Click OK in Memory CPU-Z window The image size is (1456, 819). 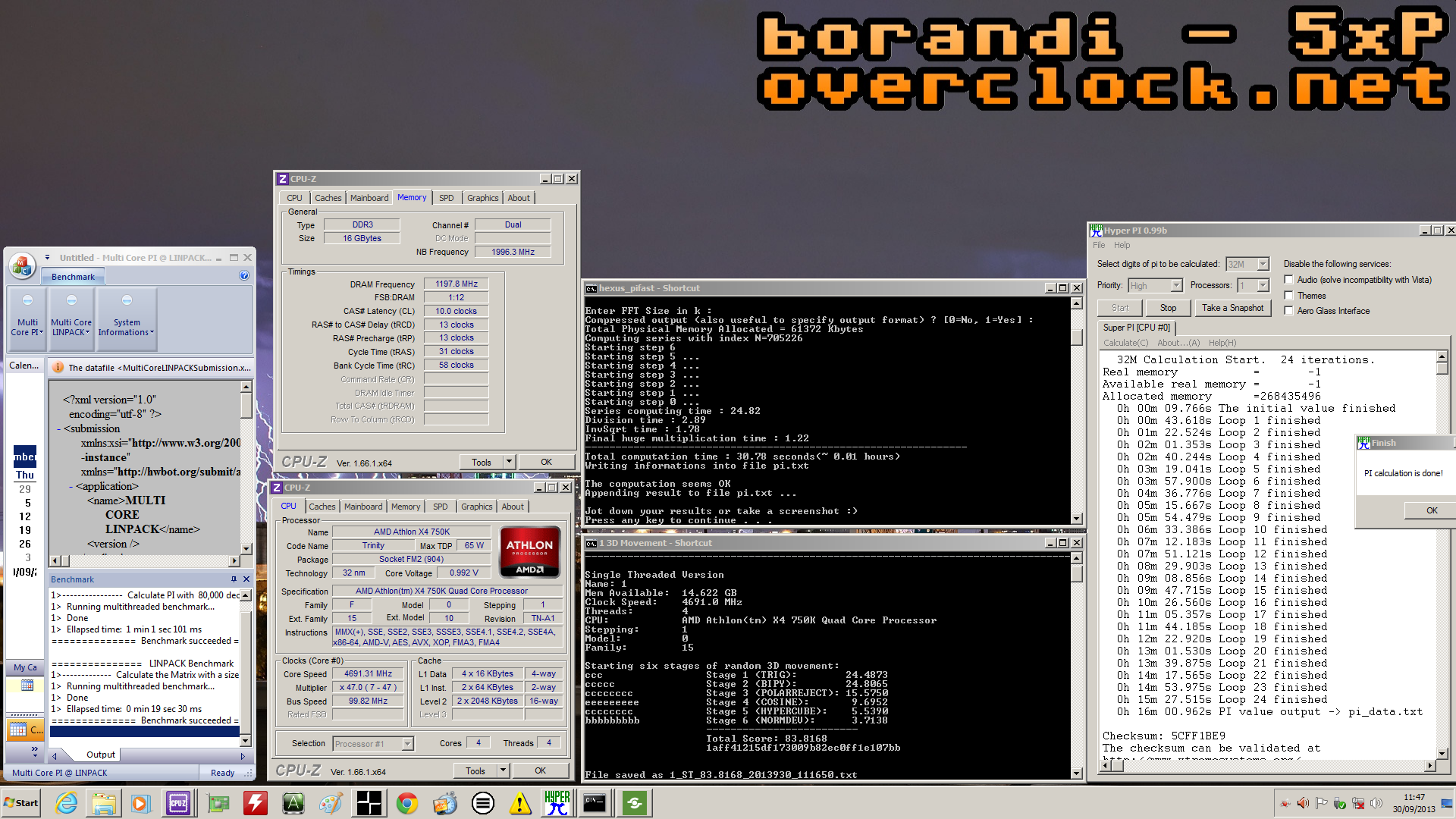(x=546, y=462)
